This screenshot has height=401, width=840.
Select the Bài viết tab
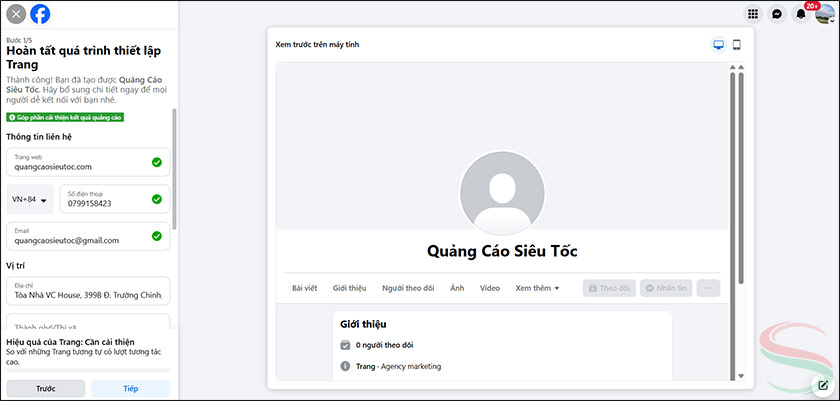(304, 288)
